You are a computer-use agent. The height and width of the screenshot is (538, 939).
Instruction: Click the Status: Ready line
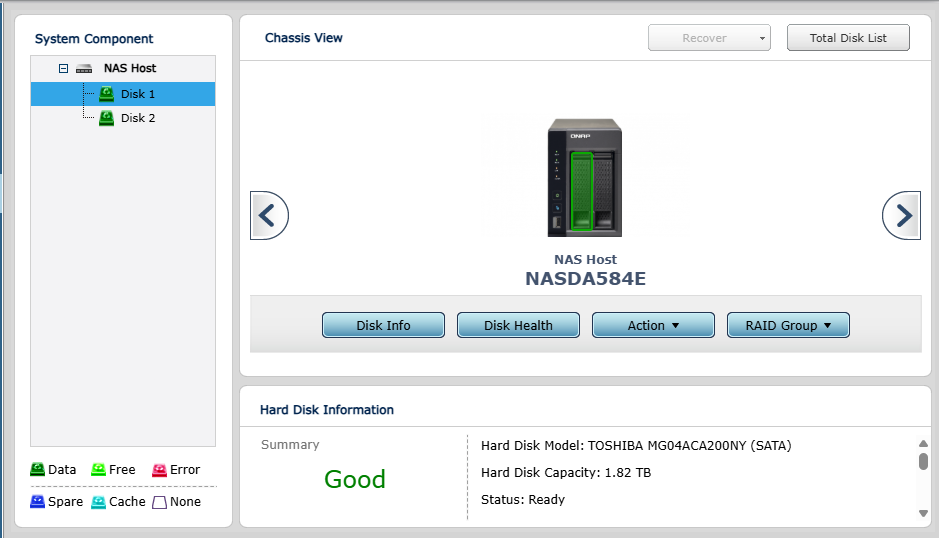point(523,500)
